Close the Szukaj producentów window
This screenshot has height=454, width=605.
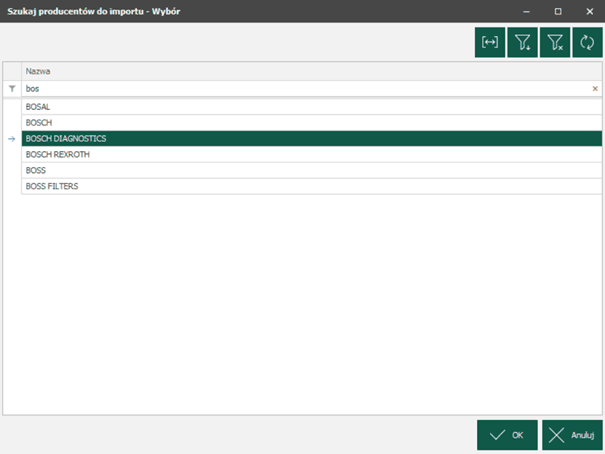[590, 11]
